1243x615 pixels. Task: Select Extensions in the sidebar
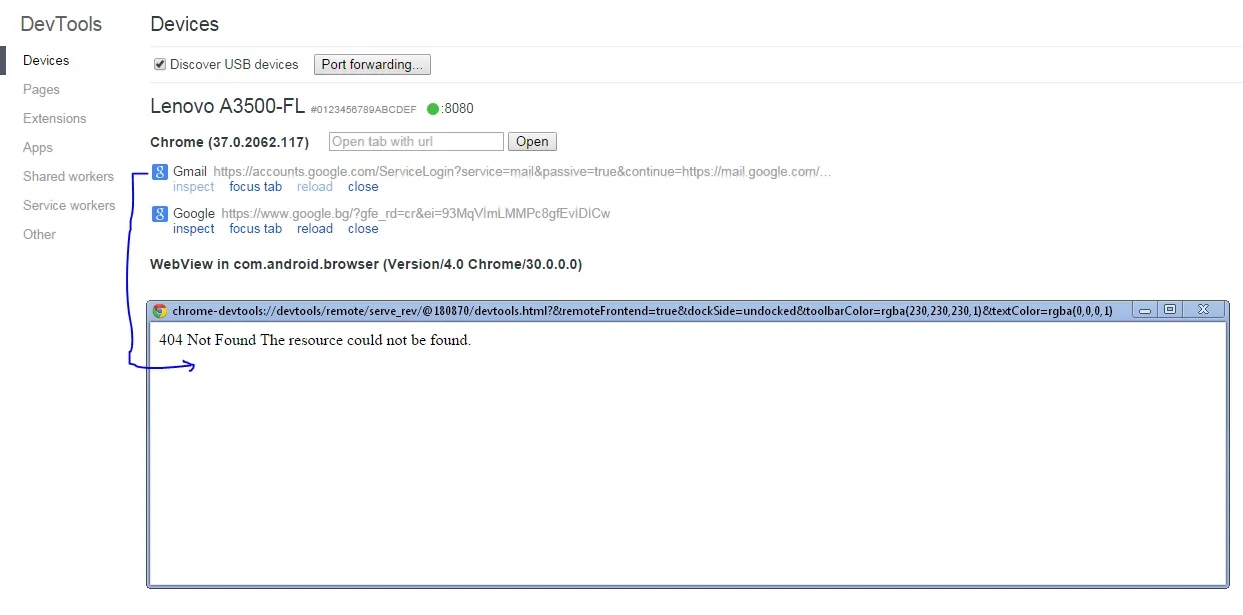pyautogui.click(x=54, y=119)
